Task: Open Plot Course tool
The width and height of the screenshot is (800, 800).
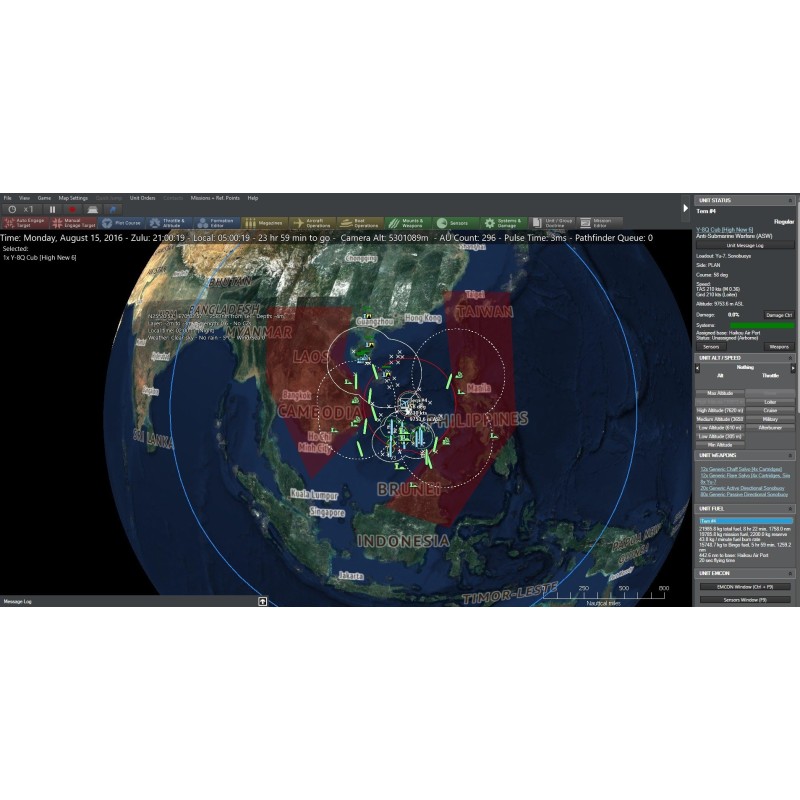Action: 122,223
